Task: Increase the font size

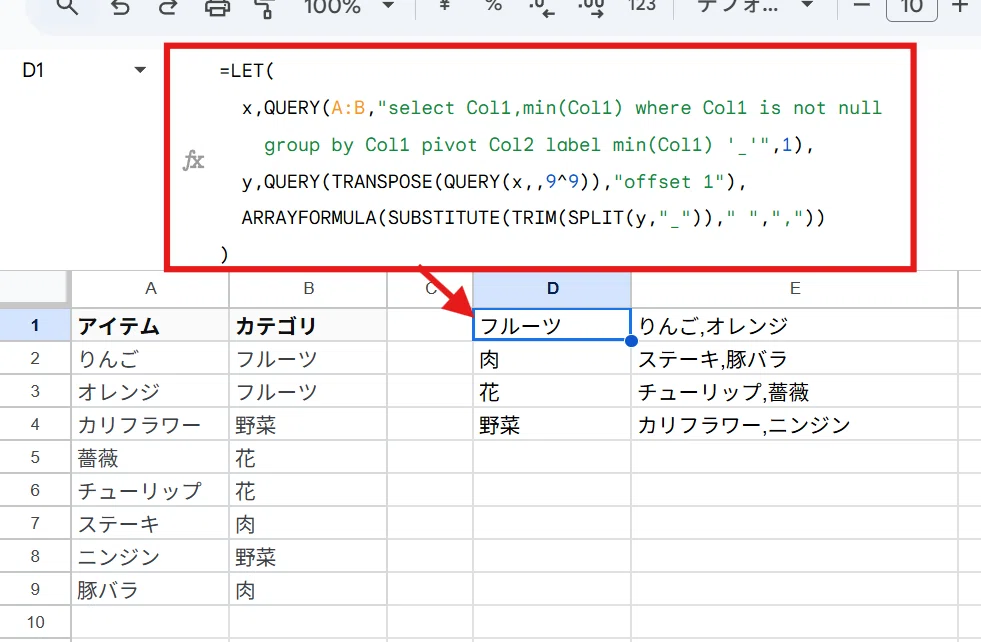Action: [x=960, y=6]
